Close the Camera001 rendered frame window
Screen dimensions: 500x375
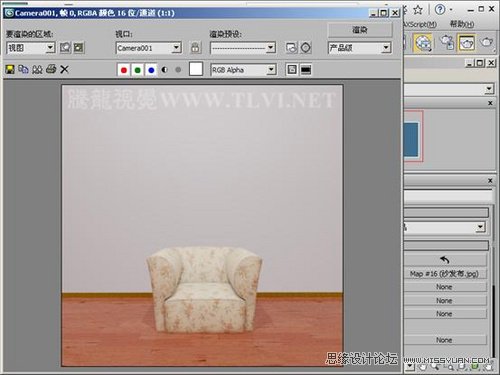coord(395,13)
